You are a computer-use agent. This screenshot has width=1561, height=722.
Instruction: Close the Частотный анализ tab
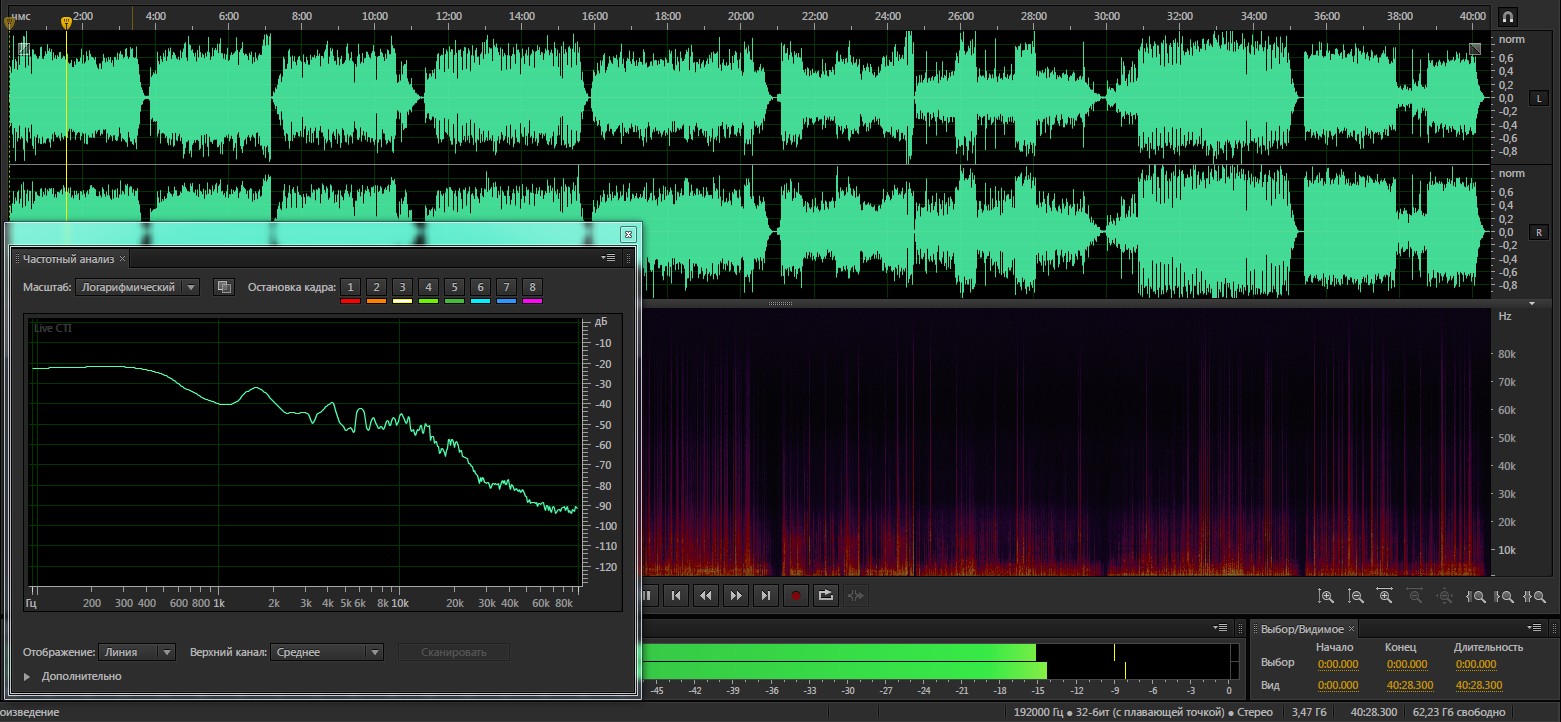pyautogui.click(x=123, y=259)
